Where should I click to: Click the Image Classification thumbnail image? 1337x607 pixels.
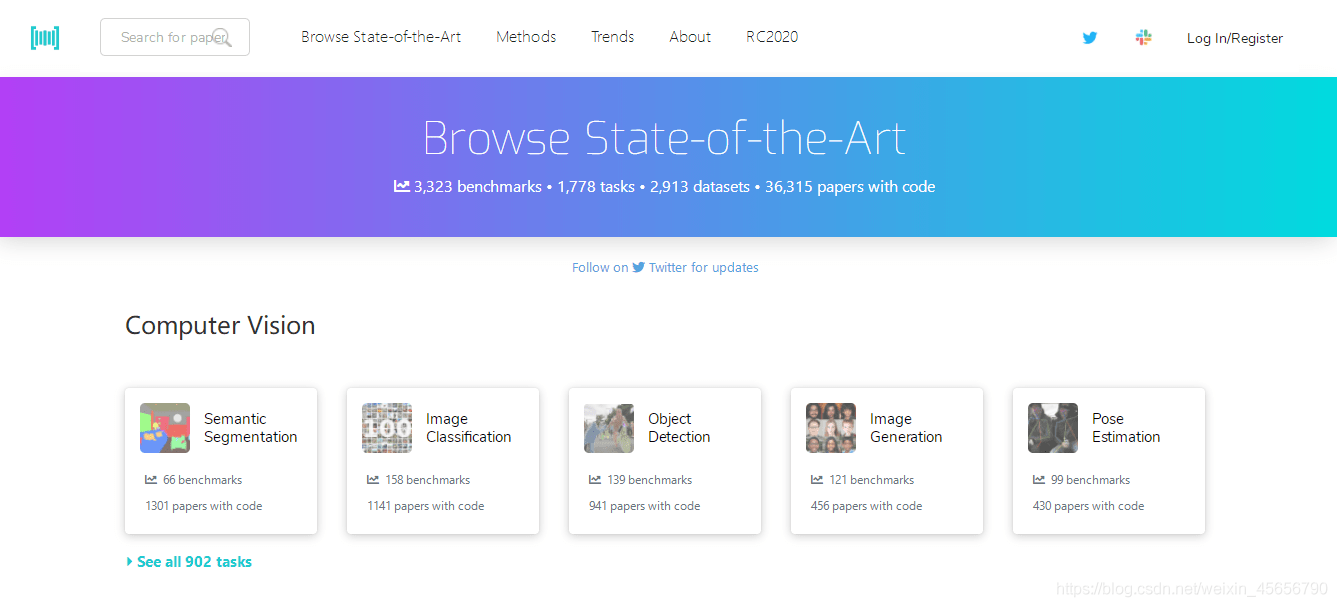point(387,428)
